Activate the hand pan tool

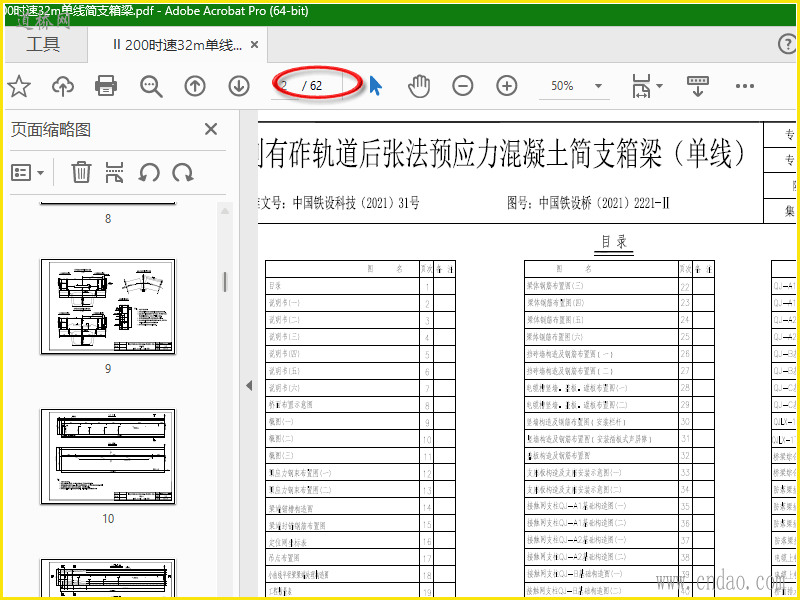(419, 86)
